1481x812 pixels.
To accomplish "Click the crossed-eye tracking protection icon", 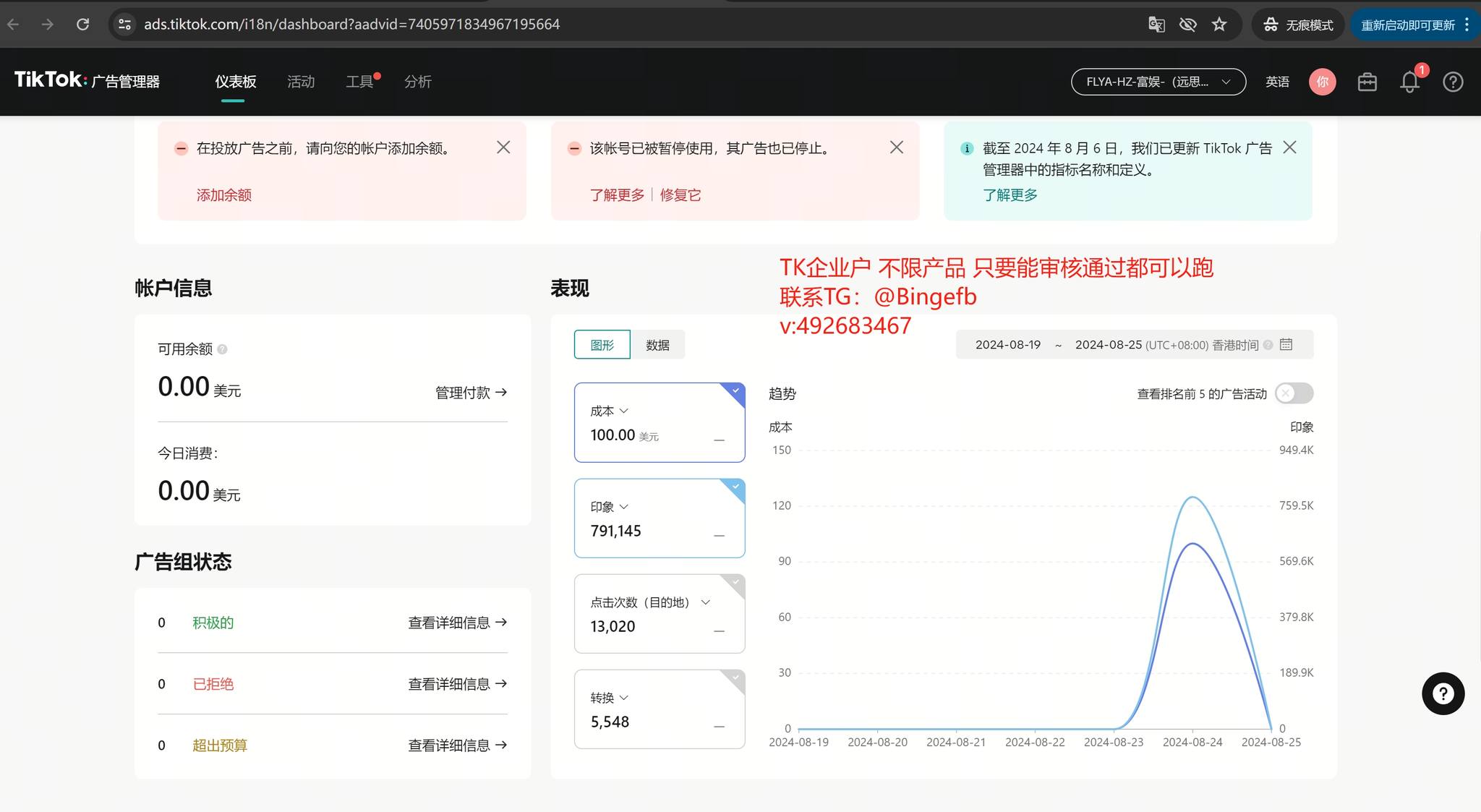I will (1187, 25).
